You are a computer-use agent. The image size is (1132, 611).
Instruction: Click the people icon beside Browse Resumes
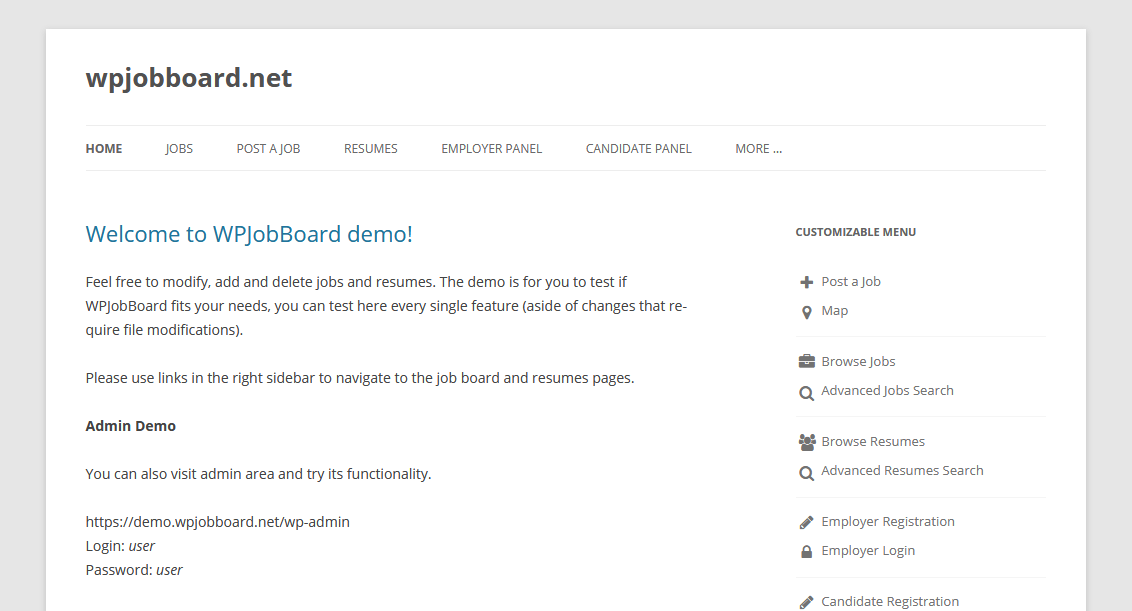click(807, 442)
